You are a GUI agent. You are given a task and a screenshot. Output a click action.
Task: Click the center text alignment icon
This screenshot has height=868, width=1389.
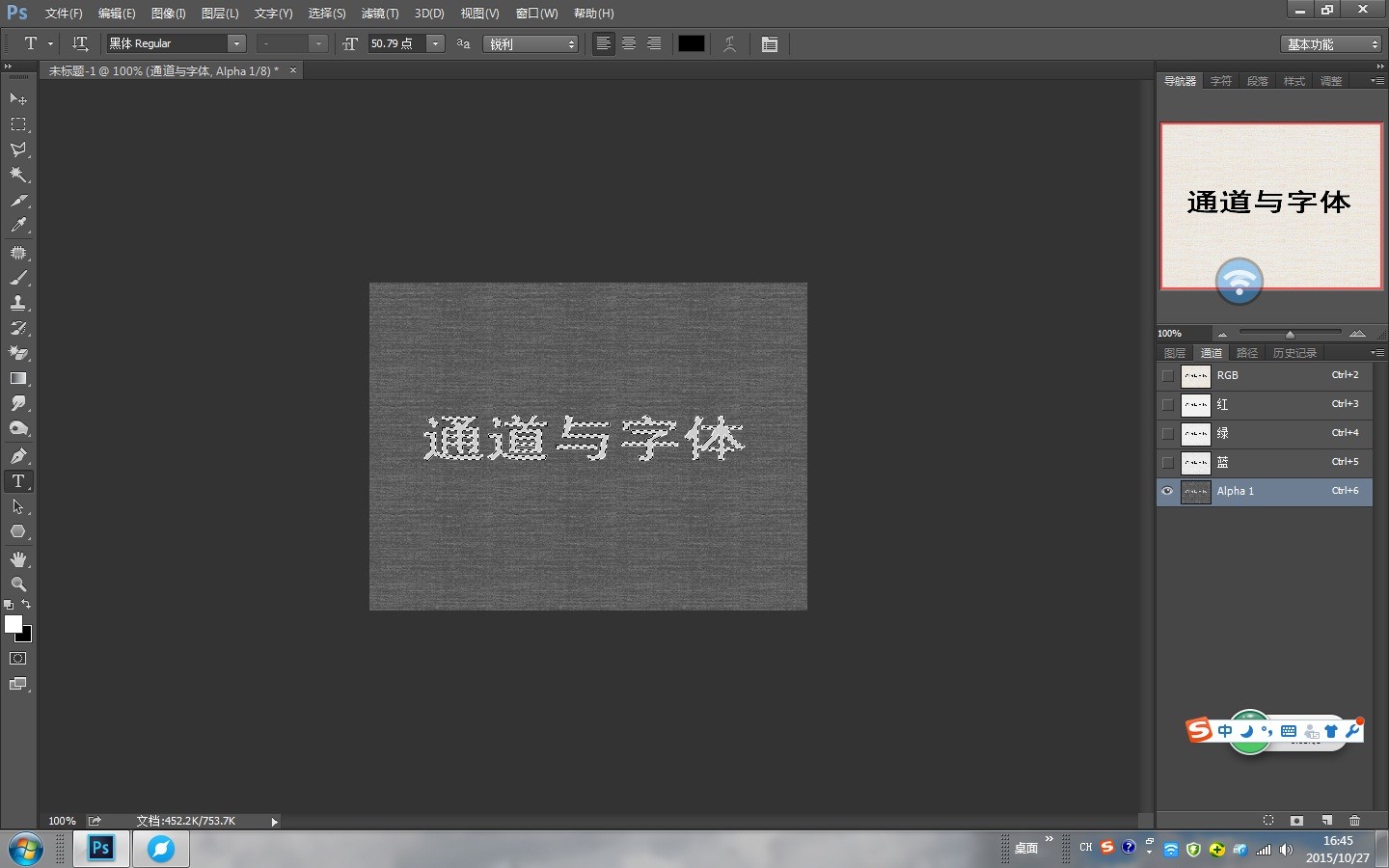click(x=629, y=44)
